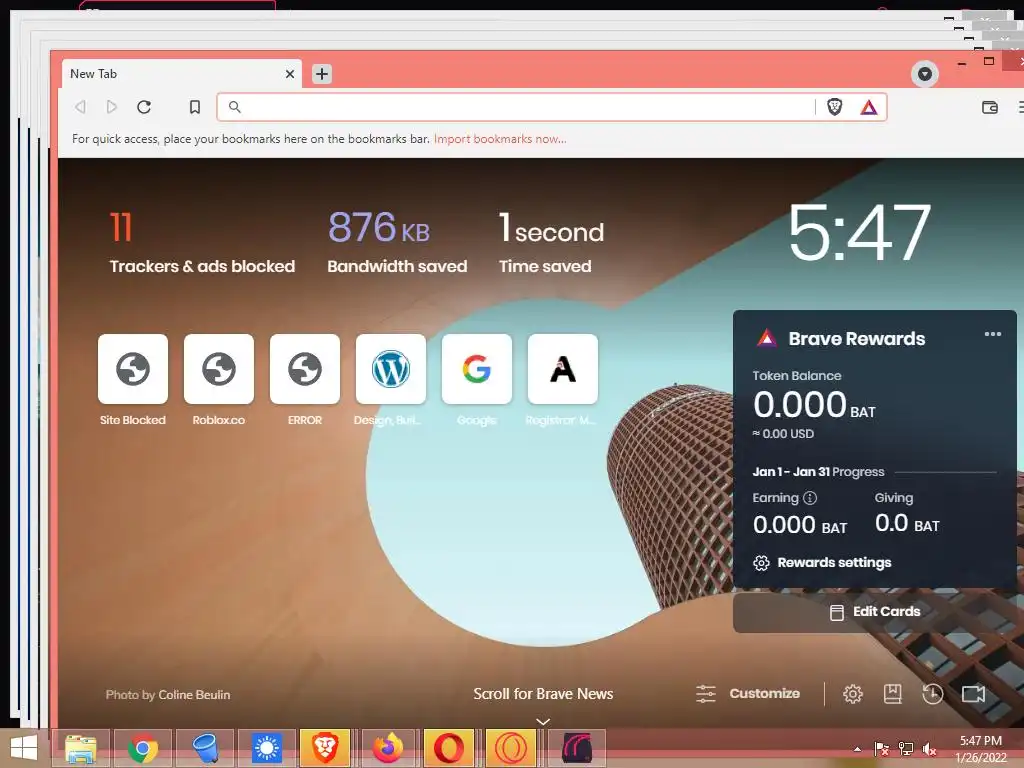This screenshot has width=1024, height=768.
Task: Open history clock icon
Action: point(933,694)
